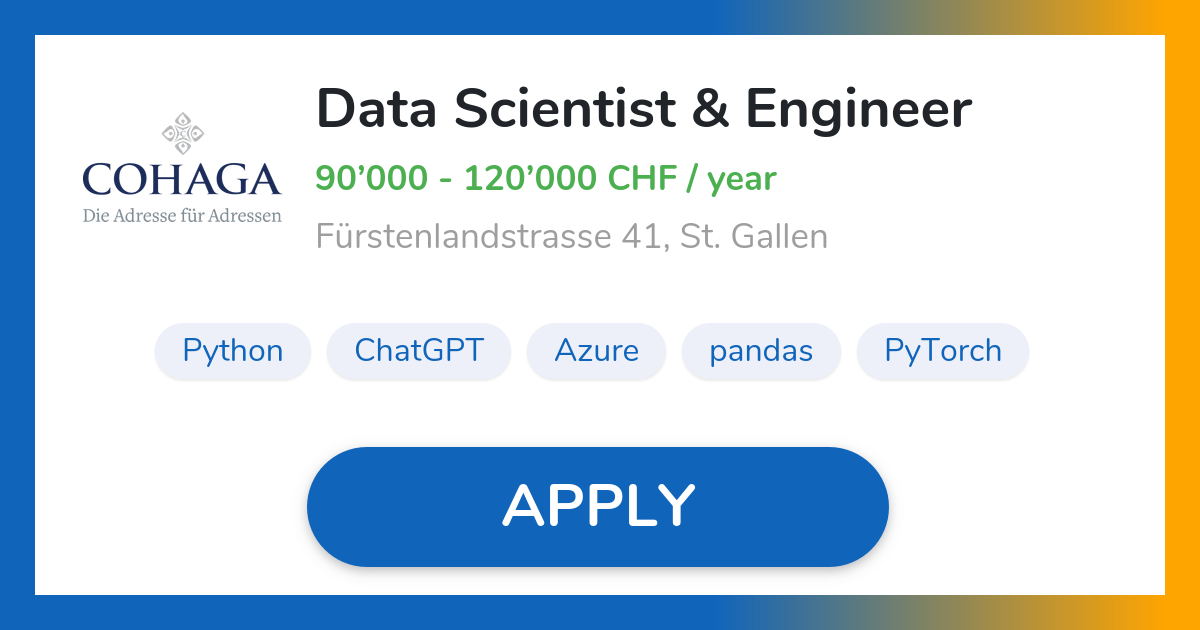Select the Azure skill tag
1200x630 pixels.
[x=596, y=351]
